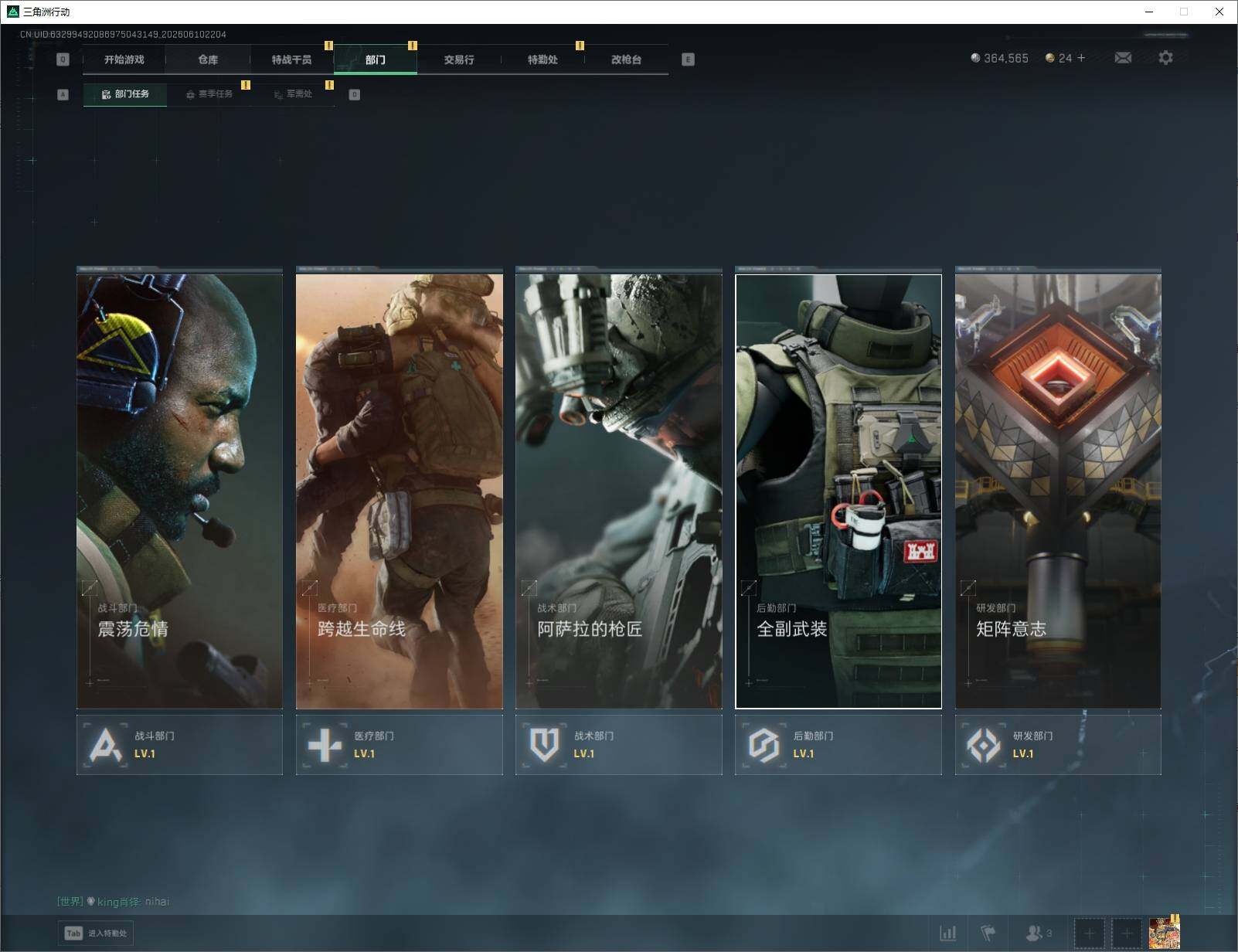Open the player avatar in bottom corner
Image resolution: width=1238 pixels, height=952 pixels.
[1164, 933]
